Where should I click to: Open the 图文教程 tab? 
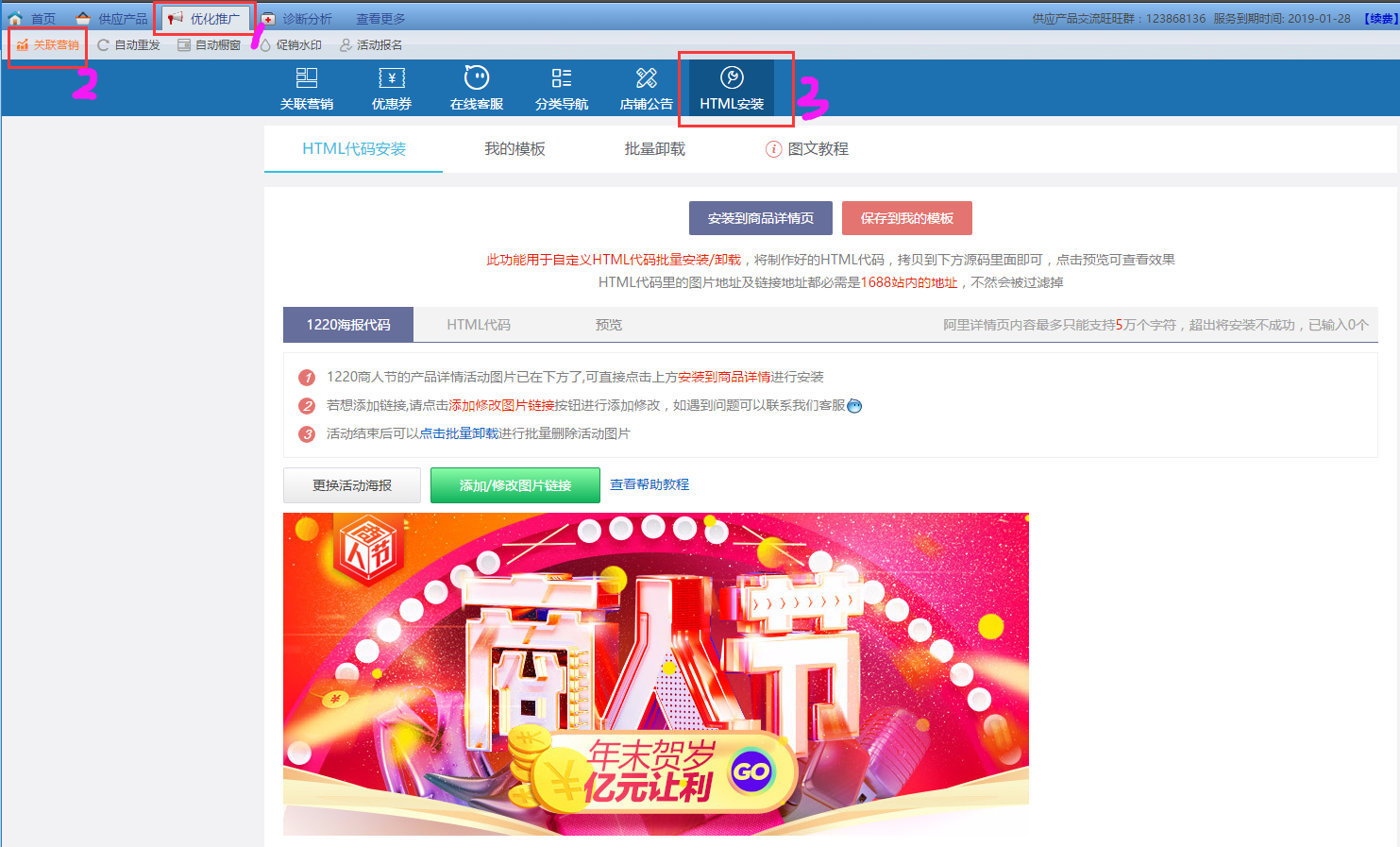[x=807, y=149]
